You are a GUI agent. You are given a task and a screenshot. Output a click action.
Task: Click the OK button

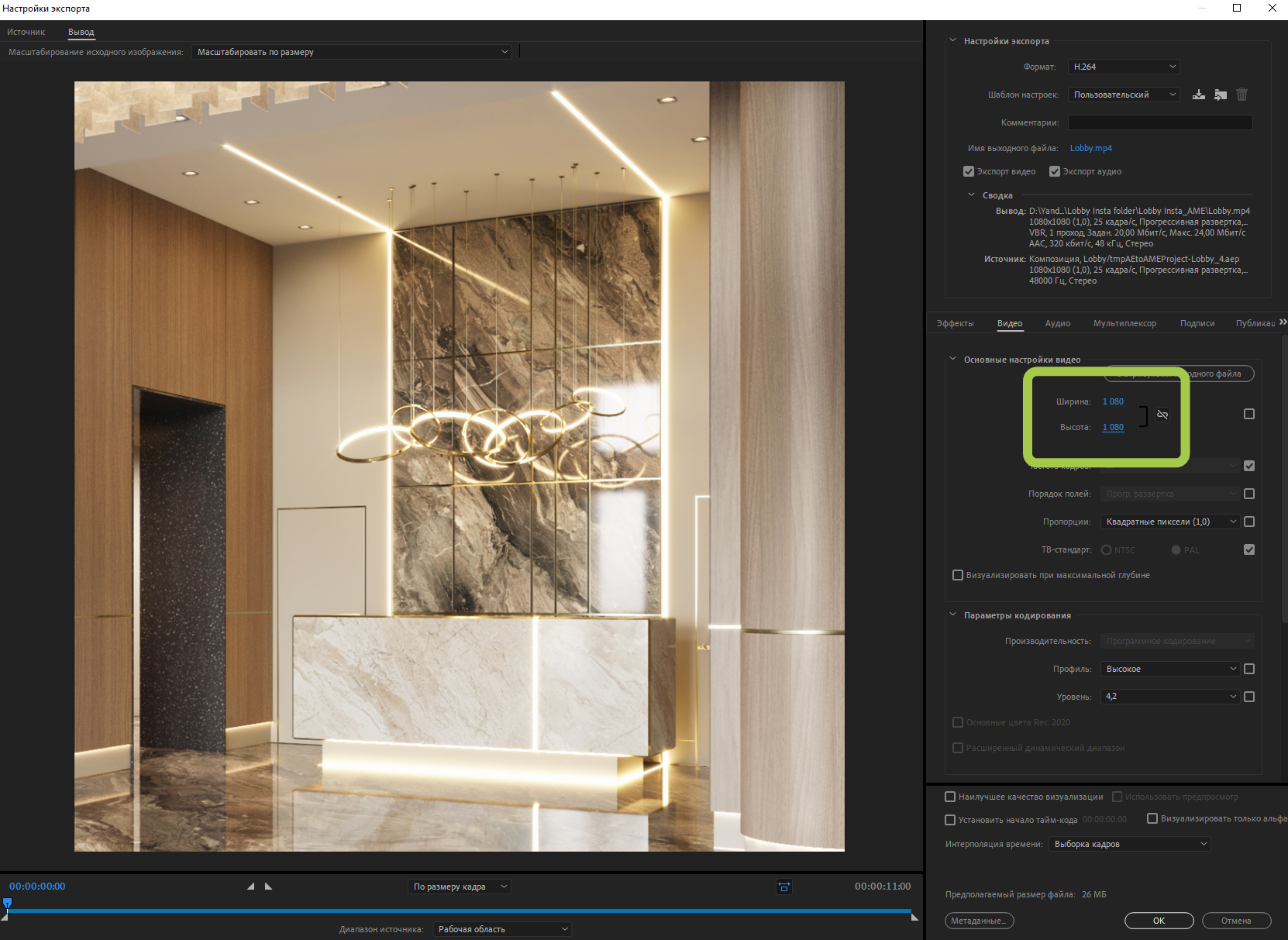pos(1159,921)
